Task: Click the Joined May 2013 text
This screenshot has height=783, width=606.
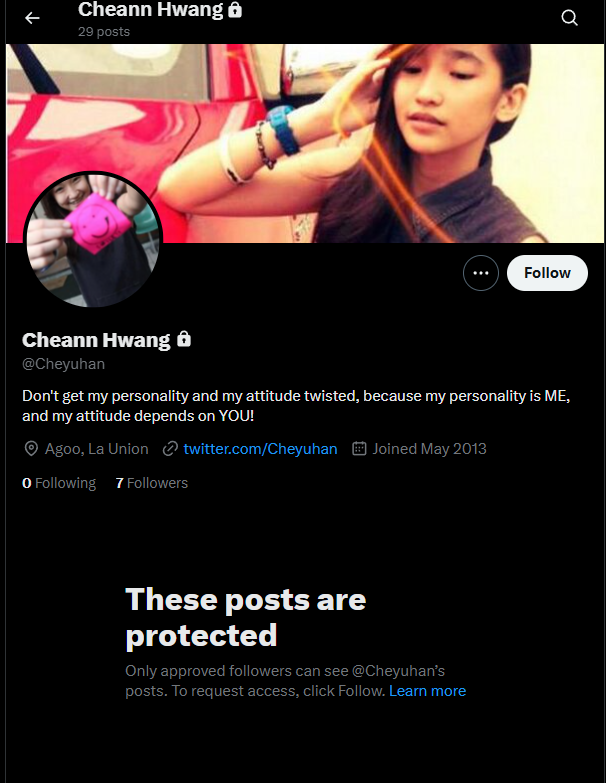Action: [429, 448]
